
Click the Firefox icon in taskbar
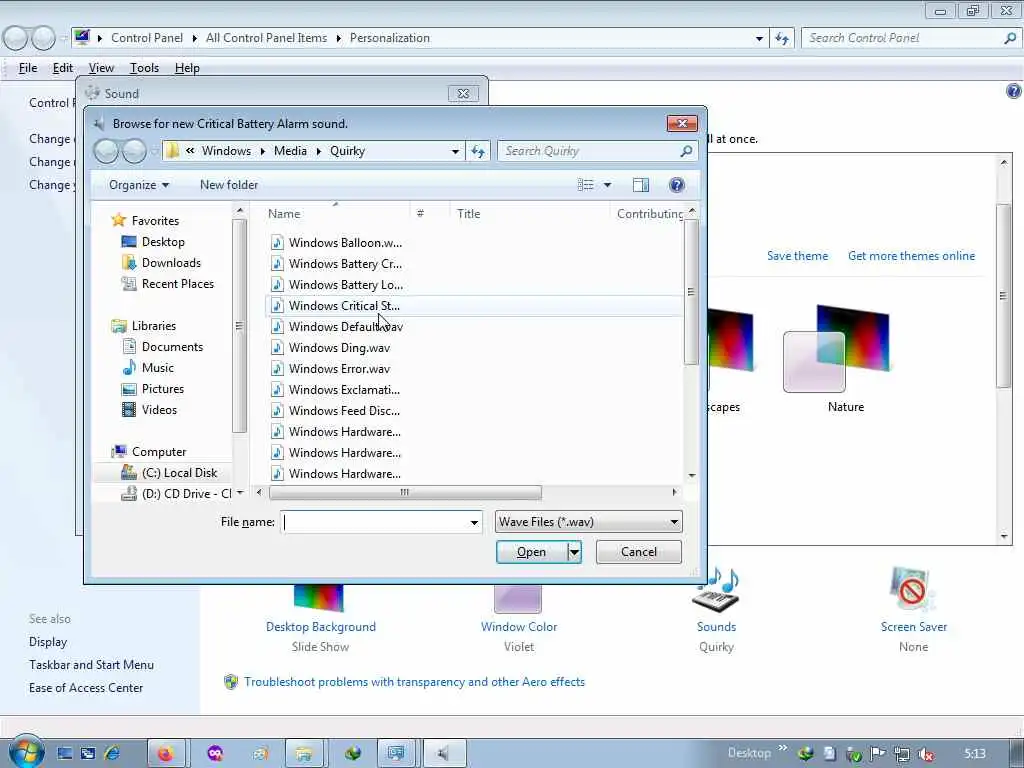[x=166, y=754]
